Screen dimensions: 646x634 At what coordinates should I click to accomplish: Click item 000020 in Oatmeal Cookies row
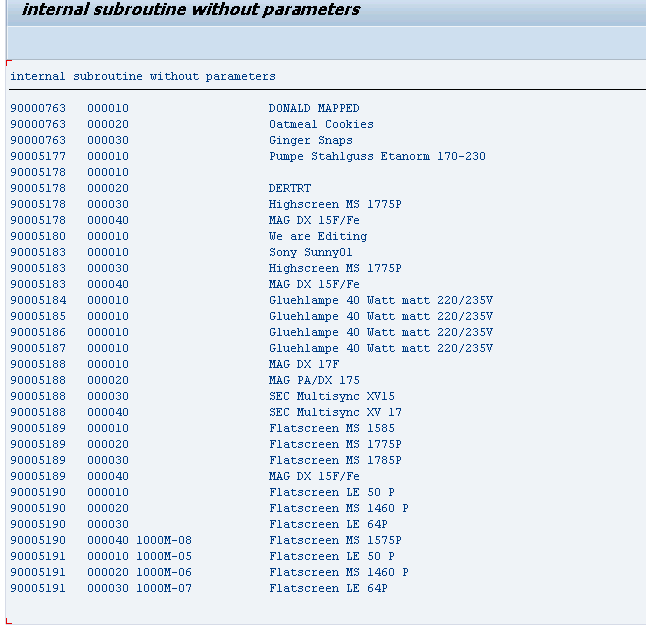point(108,124)
